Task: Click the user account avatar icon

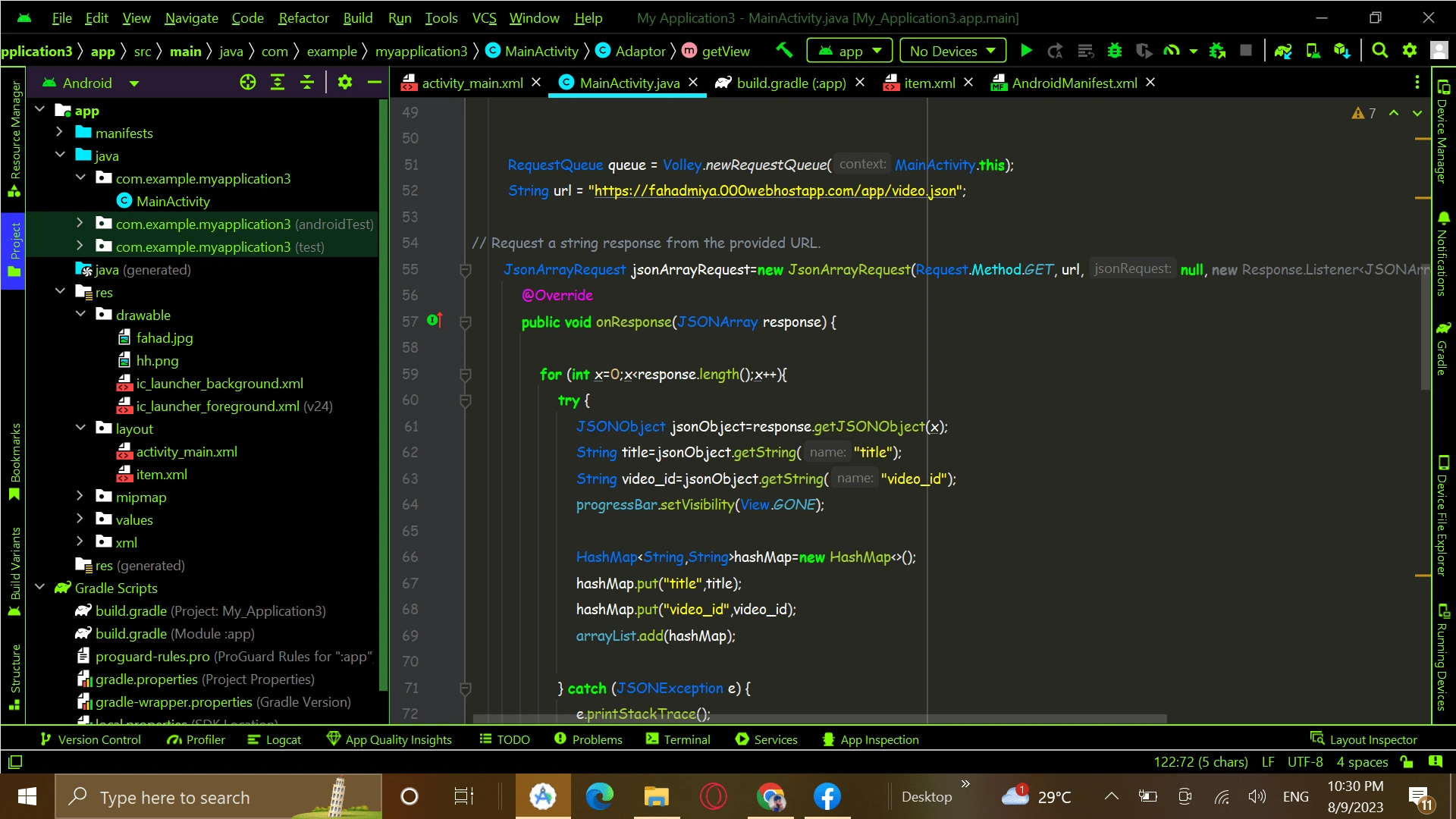Action: pyautogui.click(x=1439, y=51)
